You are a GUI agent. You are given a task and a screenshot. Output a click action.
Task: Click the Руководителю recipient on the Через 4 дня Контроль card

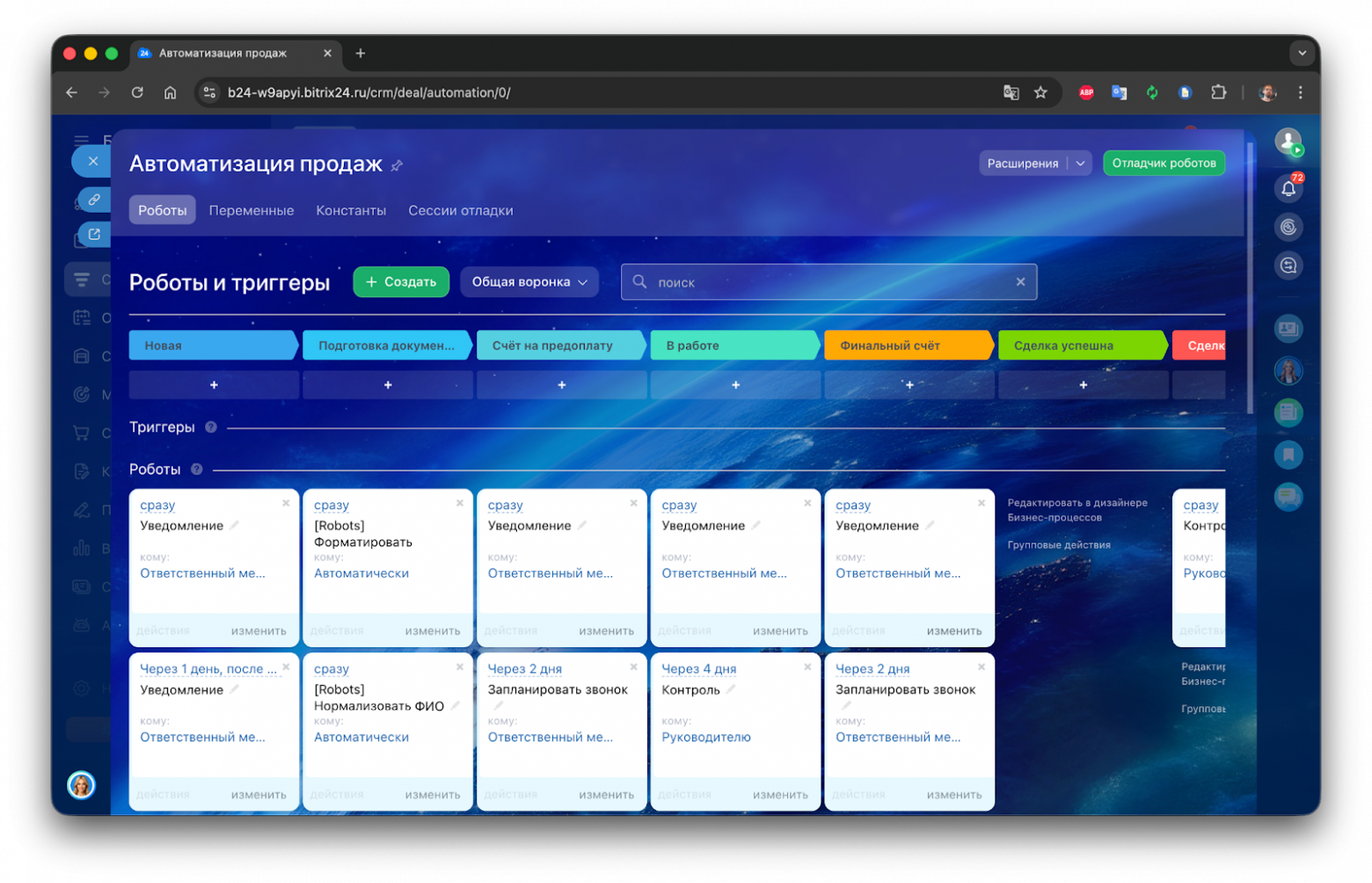tap(706, 738)
